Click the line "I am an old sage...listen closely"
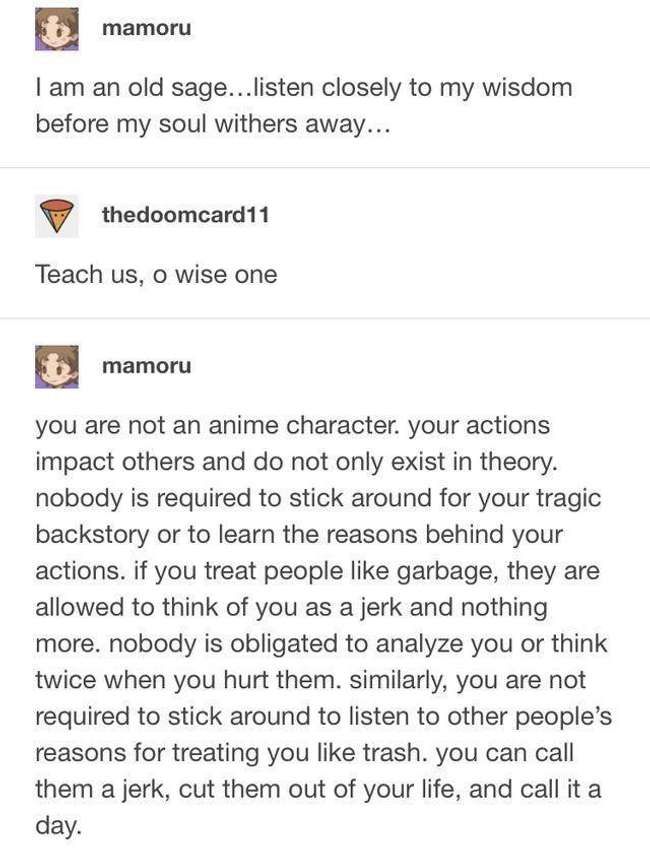Image resolution: width=650 pixels, height=866 pixels. tap(304, 88)
